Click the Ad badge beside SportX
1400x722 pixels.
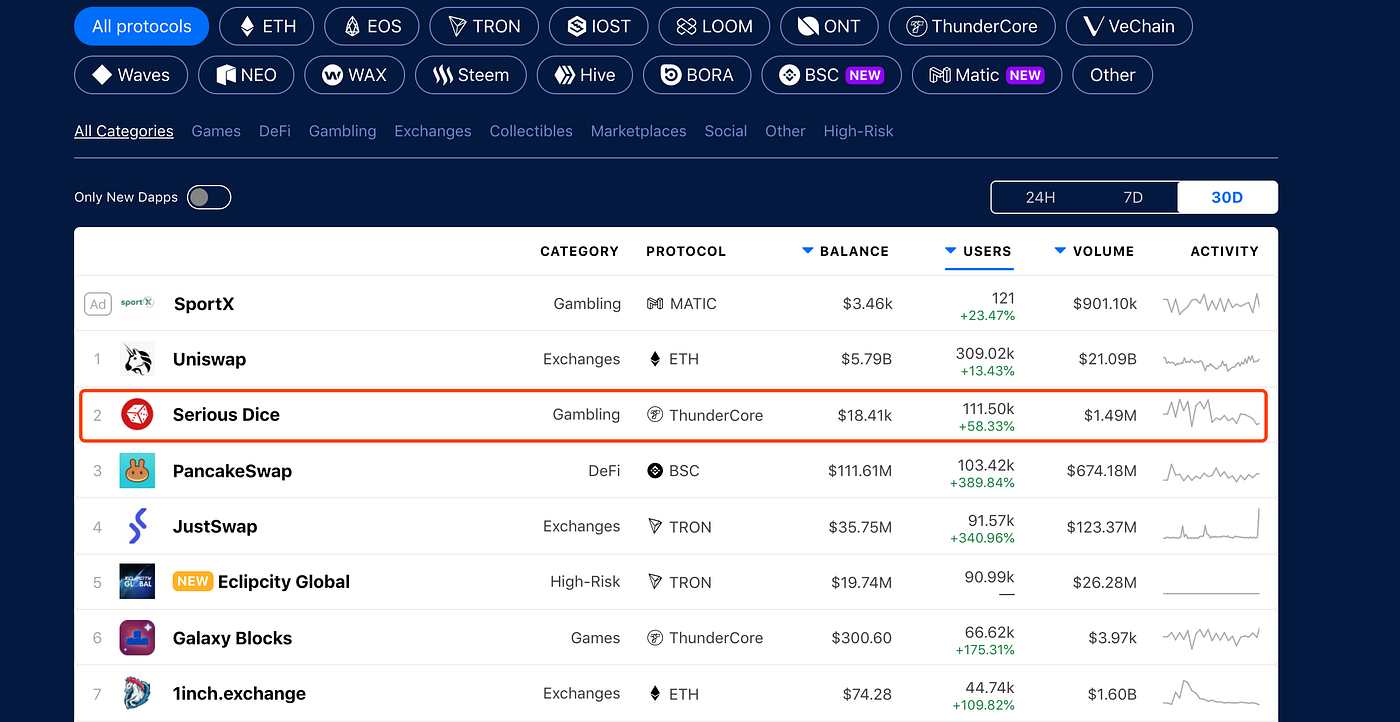pos(97,304)
